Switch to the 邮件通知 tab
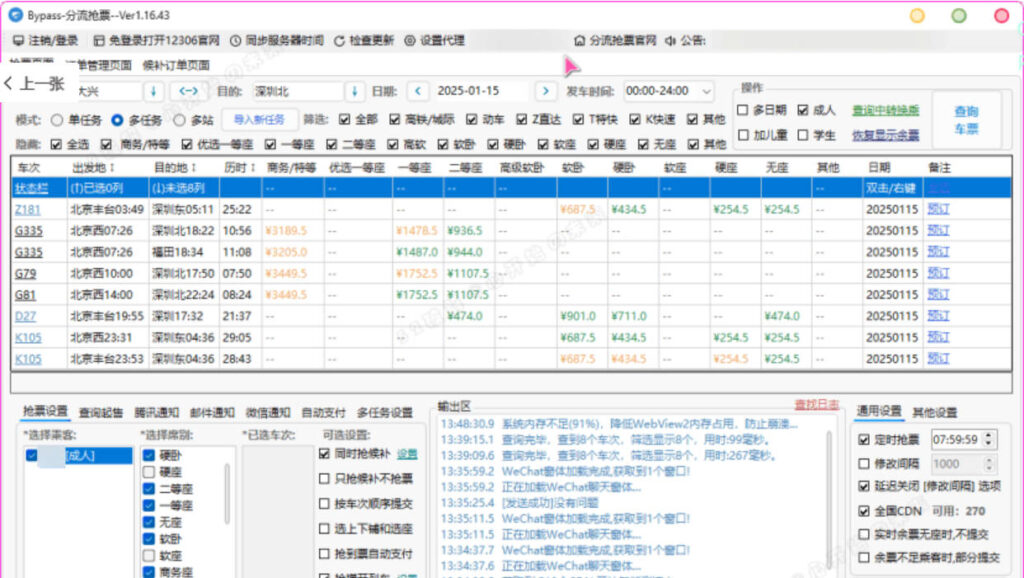1024x578 pixels. coord(211,412)
